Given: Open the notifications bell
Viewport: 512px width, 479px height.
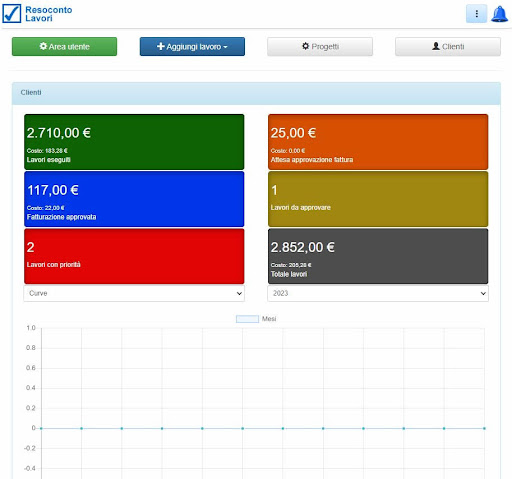Looking at the screenshot, I should tap(499, 14).
